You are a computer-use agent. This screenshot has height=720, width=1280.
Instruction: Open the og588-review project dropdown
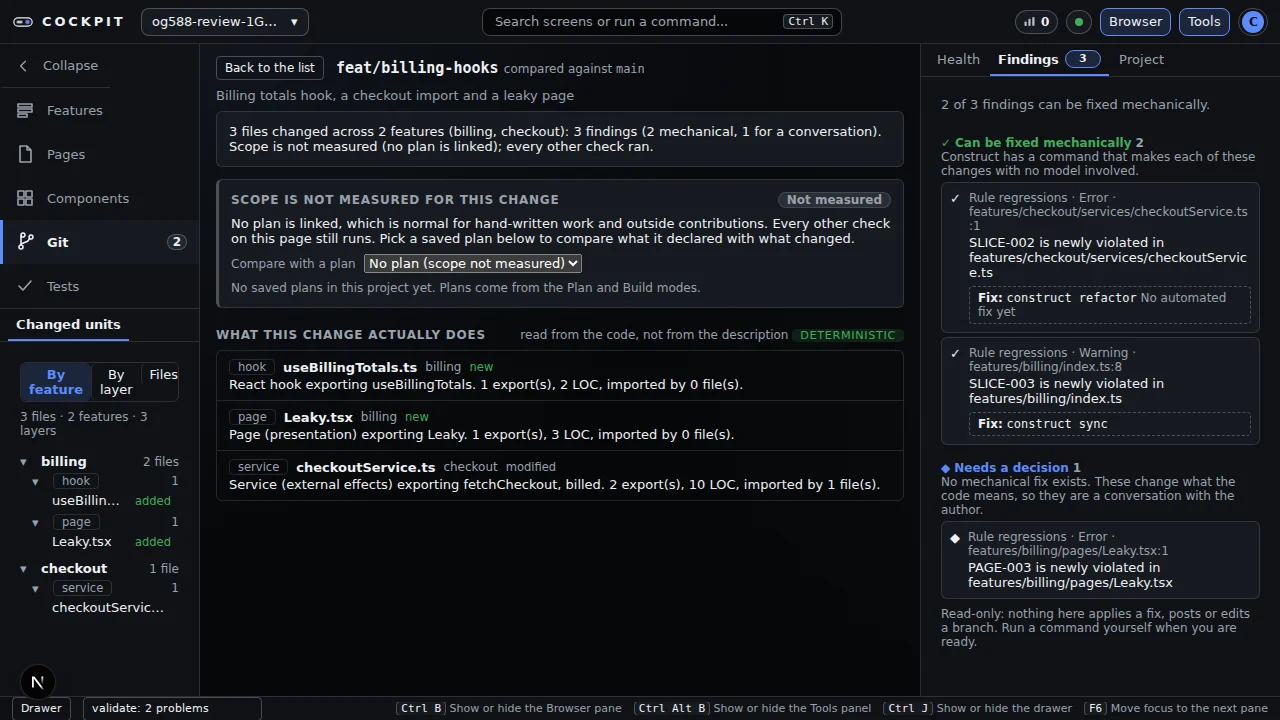pos(225,21)
